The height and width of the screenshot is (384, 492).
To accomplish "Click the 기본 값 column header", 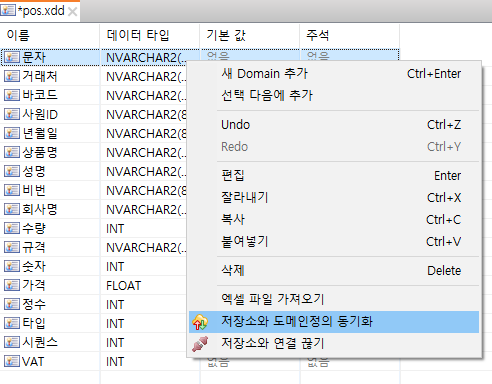I will [x=250, y=35].
